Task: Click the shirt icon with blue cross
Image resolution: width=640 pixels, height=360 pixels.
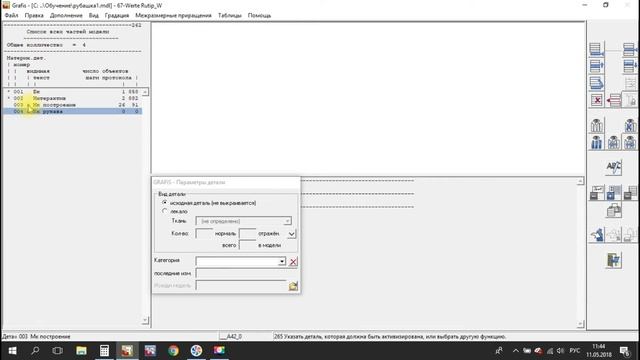Action: tap(630, 126)
